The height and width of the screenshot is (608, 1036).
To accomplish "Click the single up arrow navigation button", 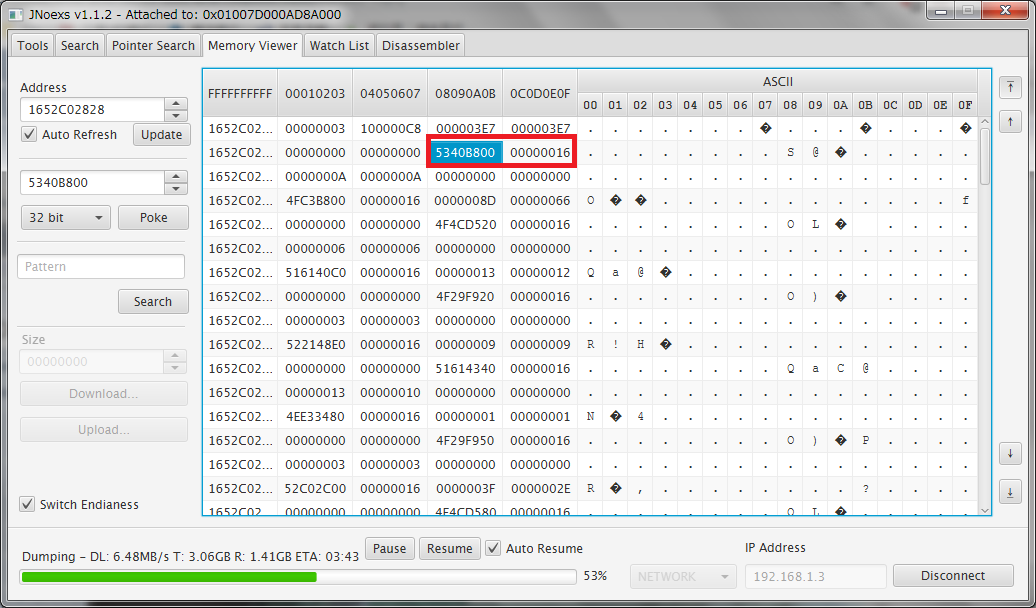I will [x=1010, y=122].
